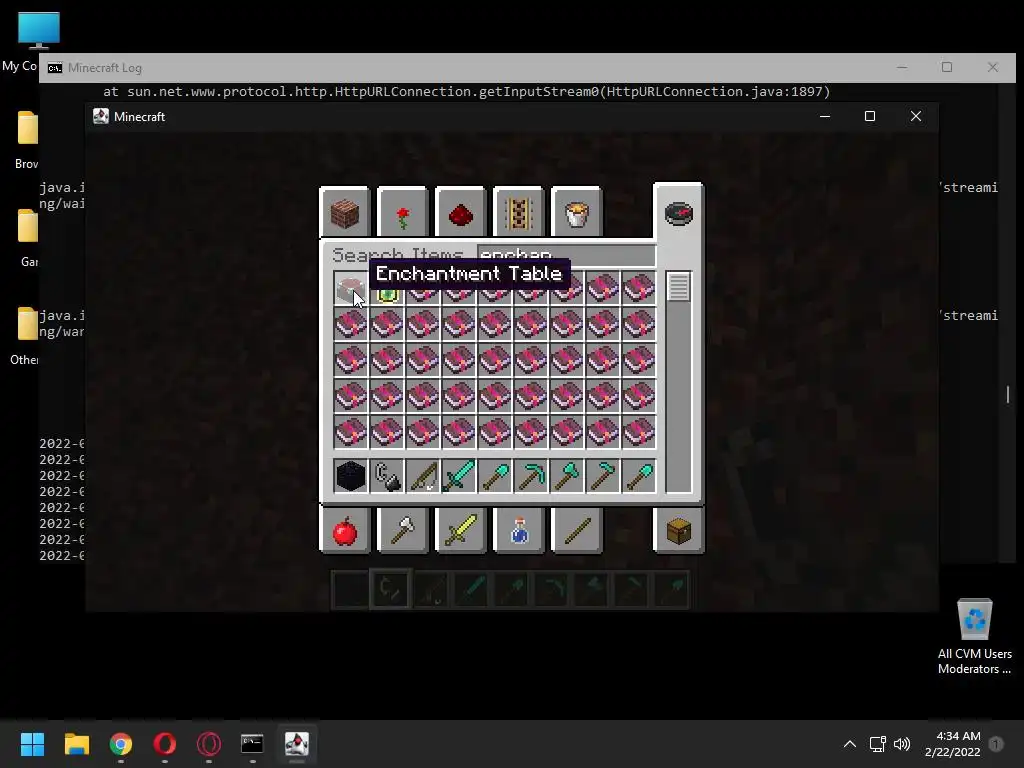Screen dimensions: 1024x768
Task: Select the diamond pickaxe hotbar slot
Action: click(x=530, y=475)
